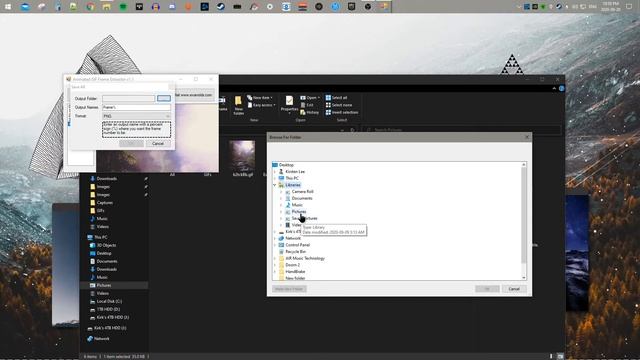The image size is (640, 360).
Task: Open 3D Objects in Explorer sidebar
Action: (x=106, y=245)
